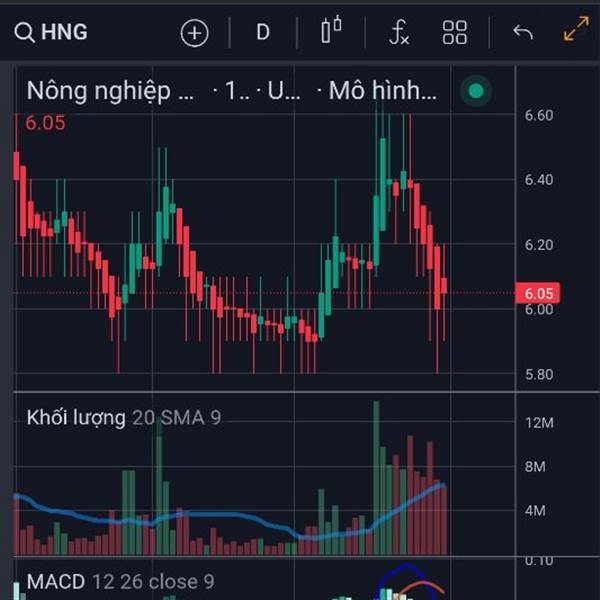Change the D daily timeframe
The image size is (600, 600).
pos(263,32)
